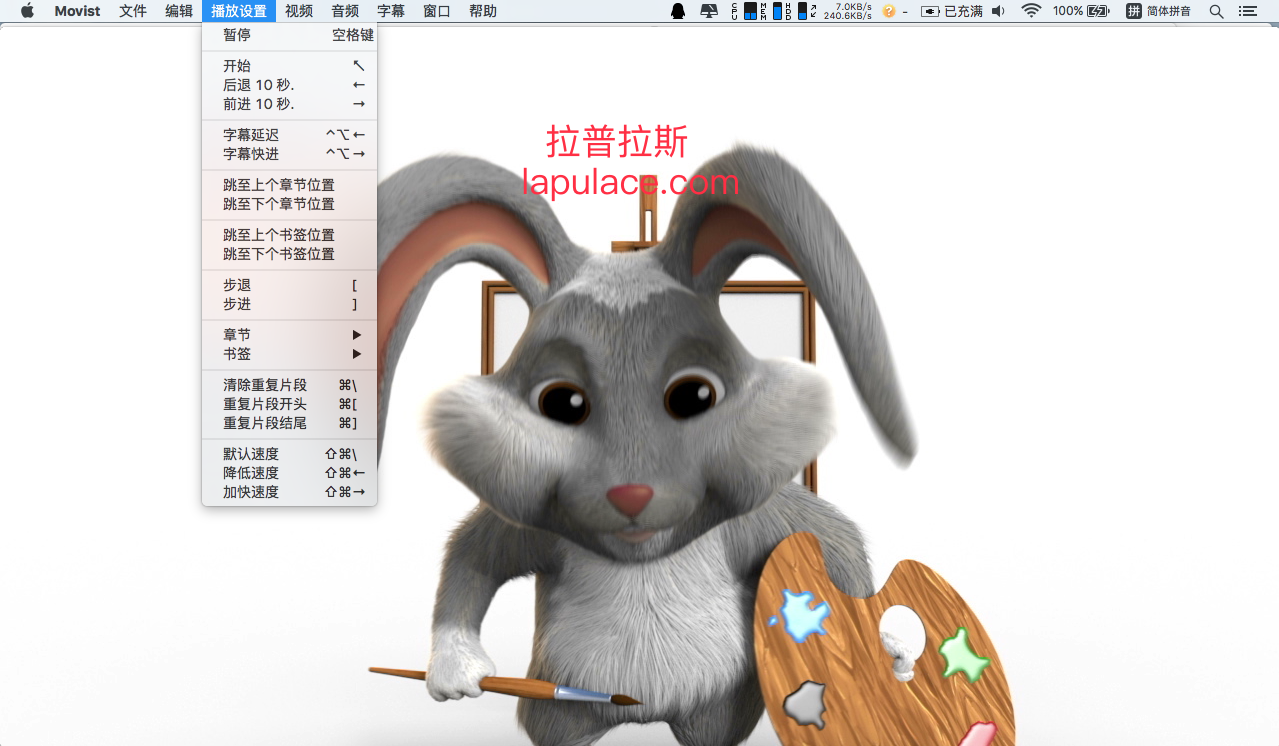Expand the 书签 submenu
This screenshot has width=1279, height=746.
click(290, 354)
